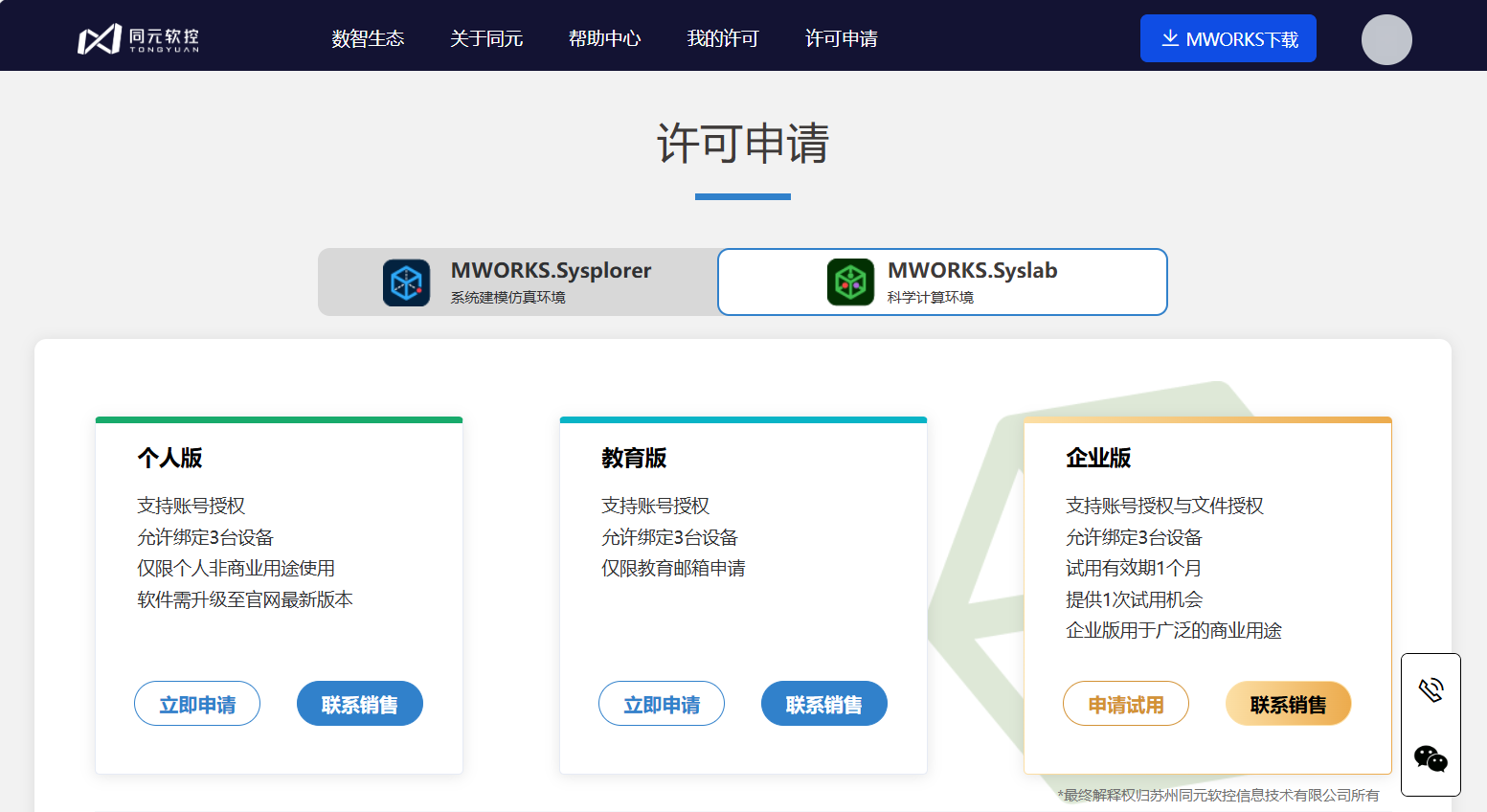Click the green MWORKS.Syslab icon
The image size is (1487, 812).
[850, 282]
